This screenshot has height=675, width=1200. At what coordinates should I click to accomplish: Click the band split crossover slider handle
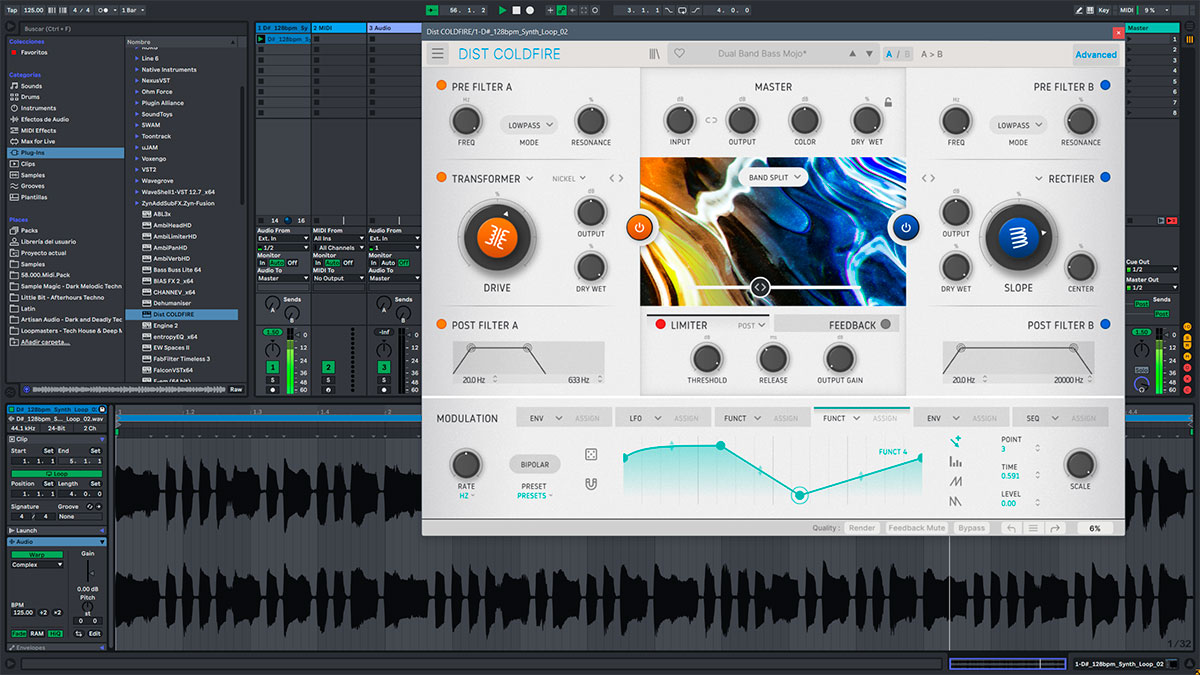click(760, 288)
